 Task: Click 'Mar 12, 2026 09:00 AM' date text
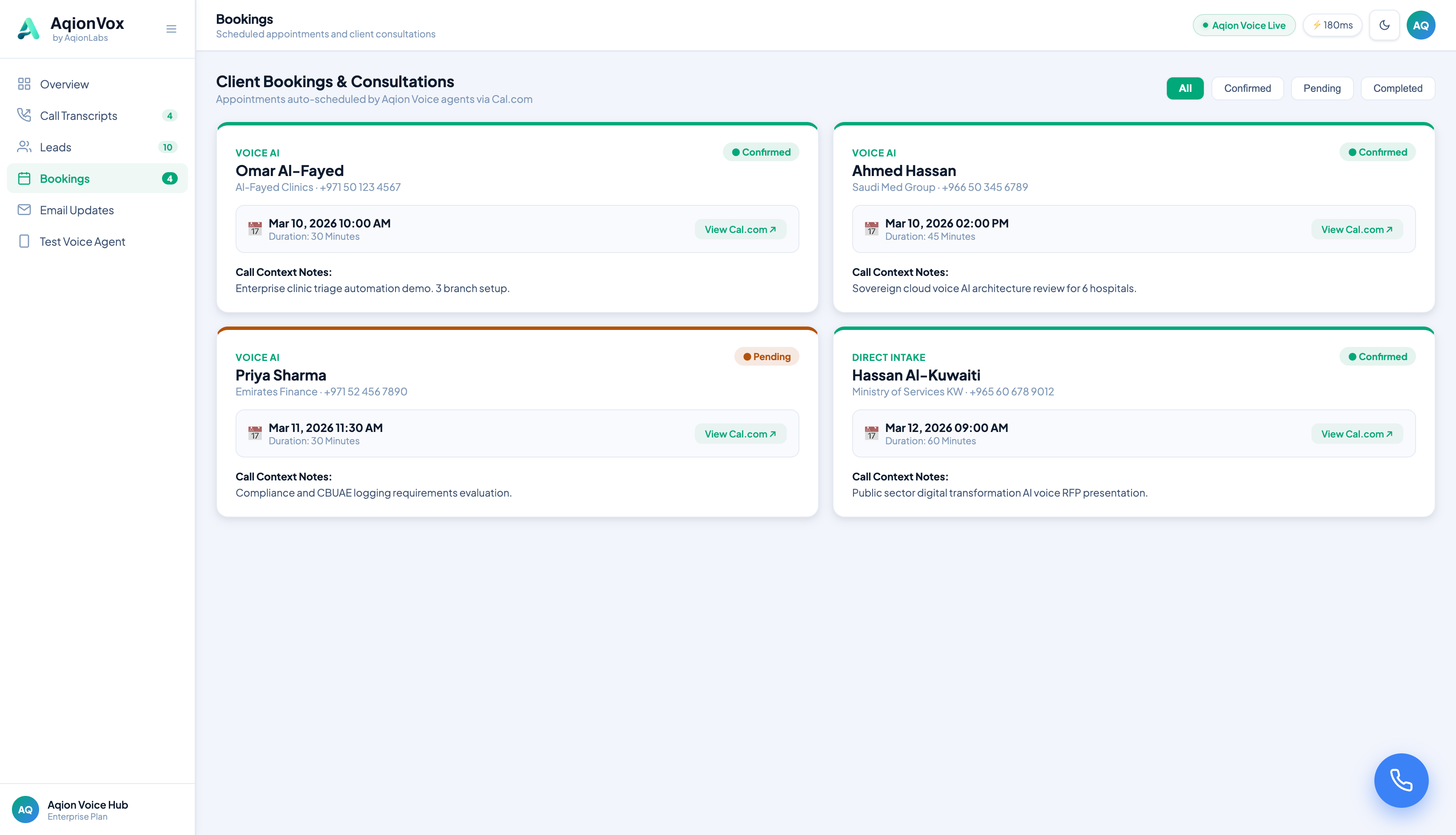click(947, 428)
